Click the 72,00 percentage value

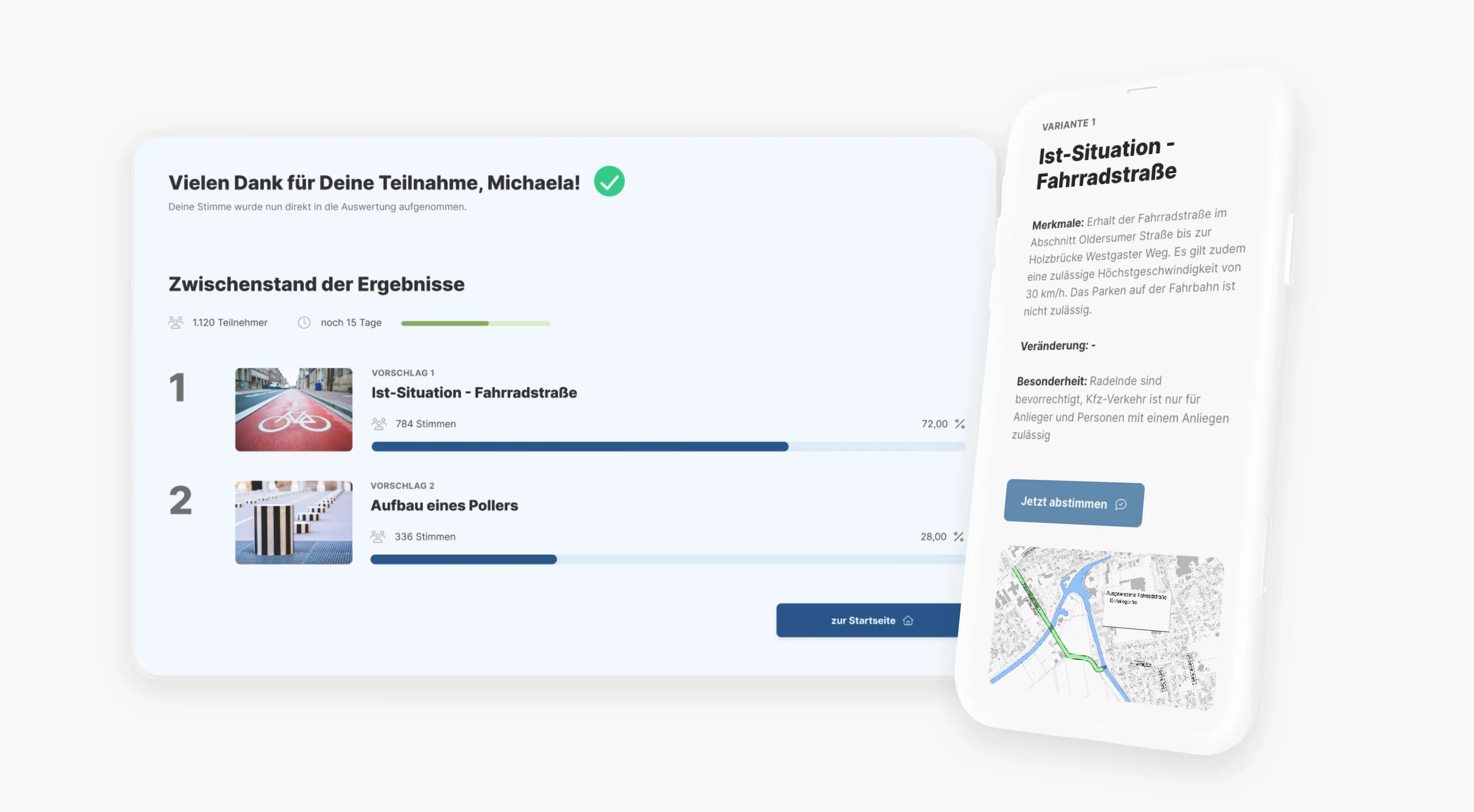click(935, 423)
